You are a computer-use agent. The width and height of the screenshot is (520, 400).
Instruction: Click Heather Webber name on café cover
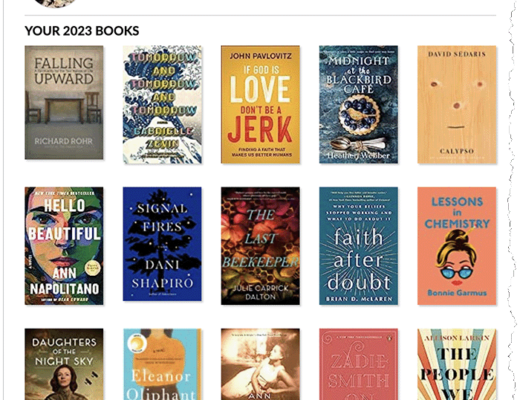358,155
